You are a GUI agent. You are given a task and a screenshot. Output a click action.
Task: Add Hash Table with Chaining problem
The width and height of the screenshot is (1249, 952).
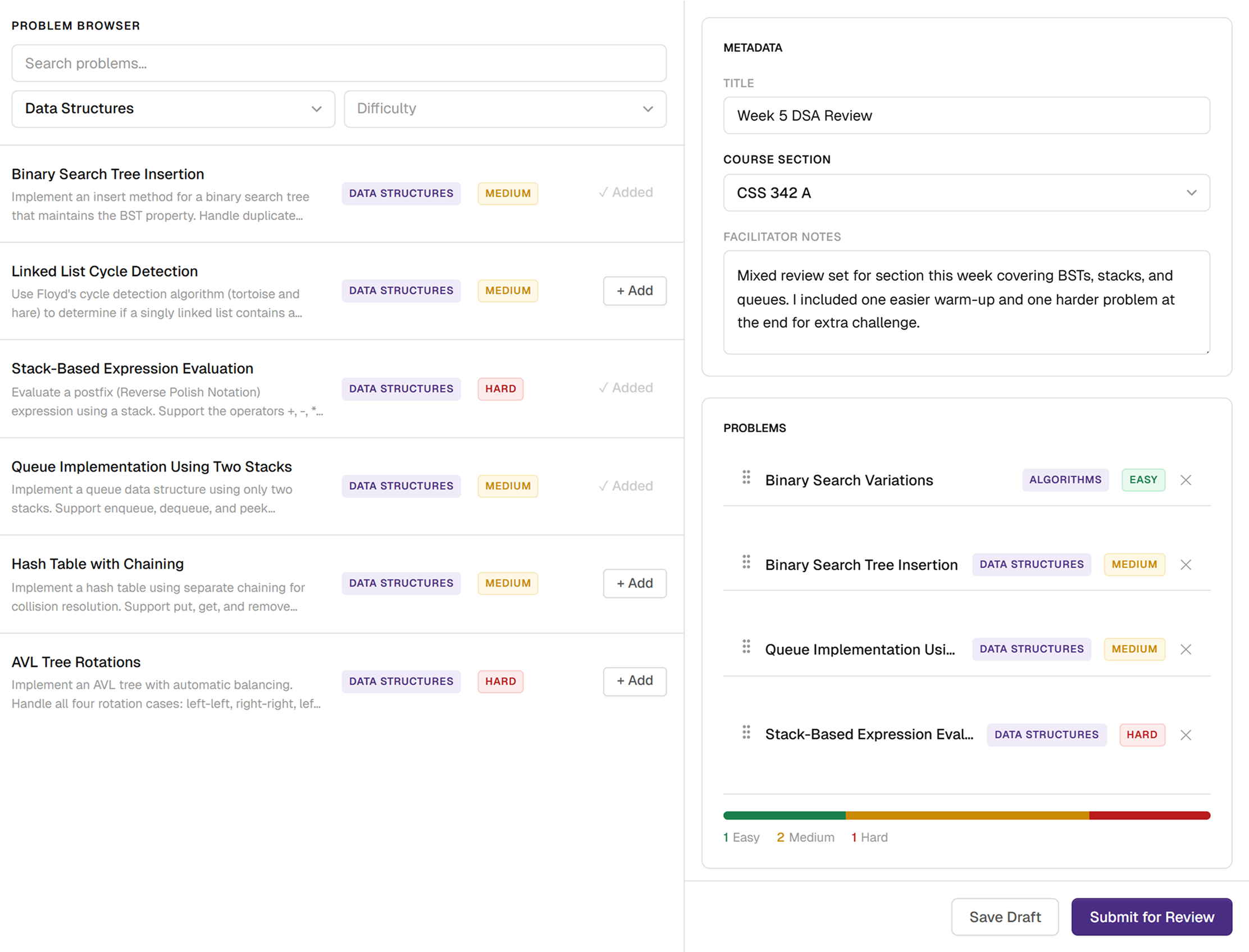coord(635,583)
